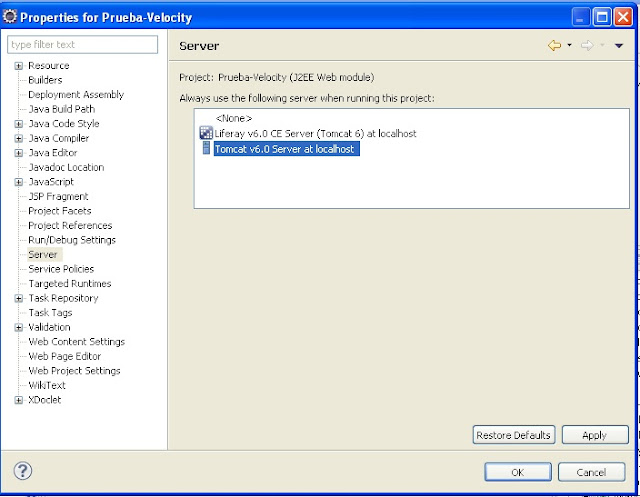This screenshot has width=640, height=497.
Task: Focus the type filter text field
Action: tap(83, 45)
